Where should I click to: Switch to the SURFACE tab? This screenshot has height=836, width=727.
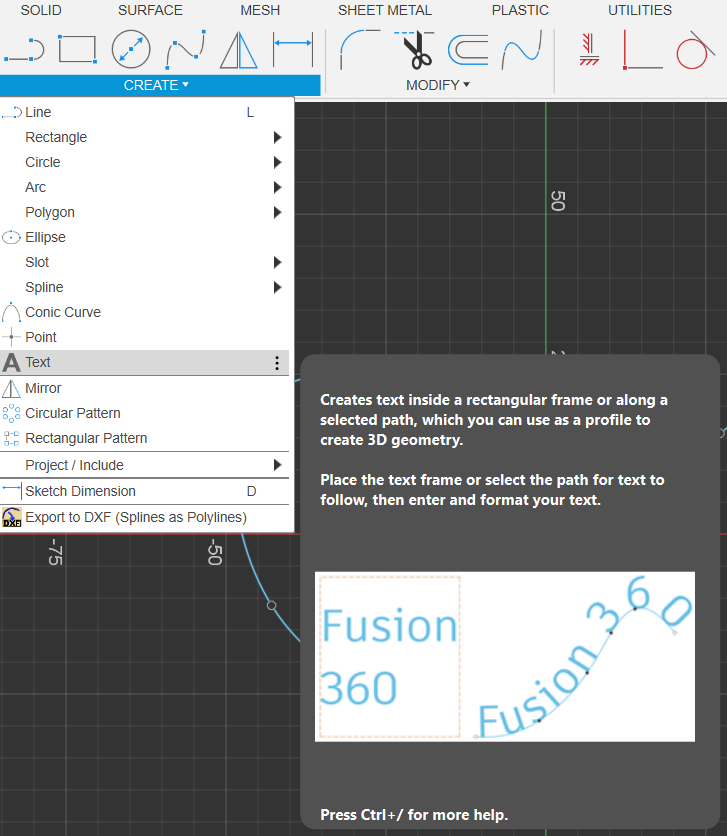click(150, 10)
